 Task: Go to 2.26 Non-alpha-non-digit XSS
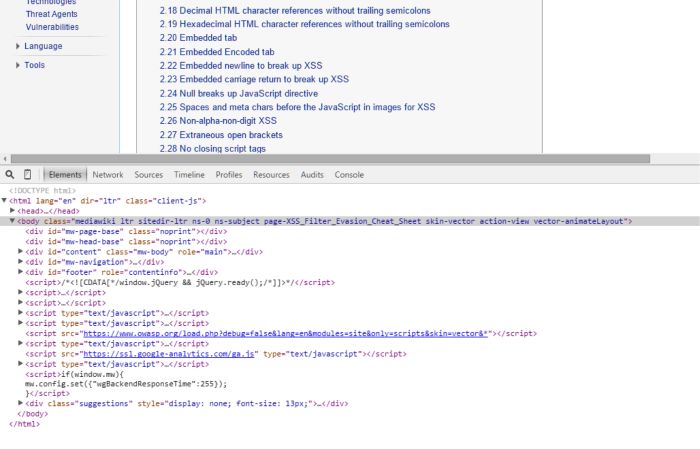(x=218, y=121)
